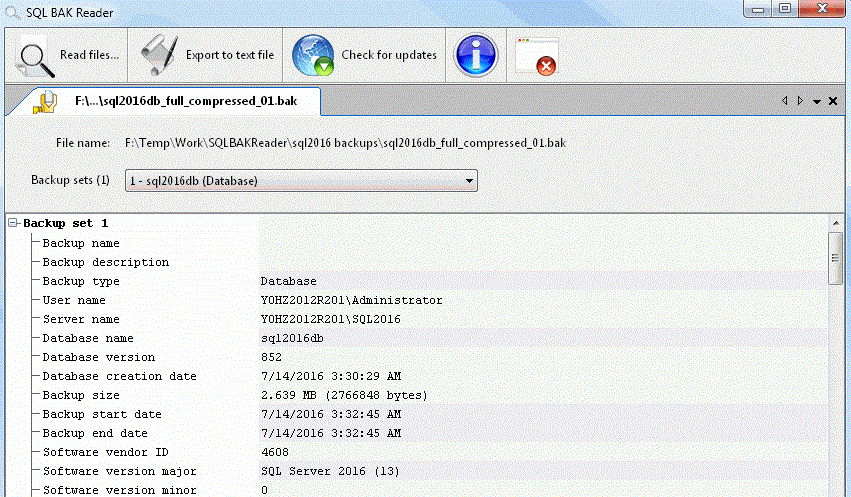Click the Export to text file label
Image resolution: width=851 pixels, height=497 pixels.
(x=230, y=55)
